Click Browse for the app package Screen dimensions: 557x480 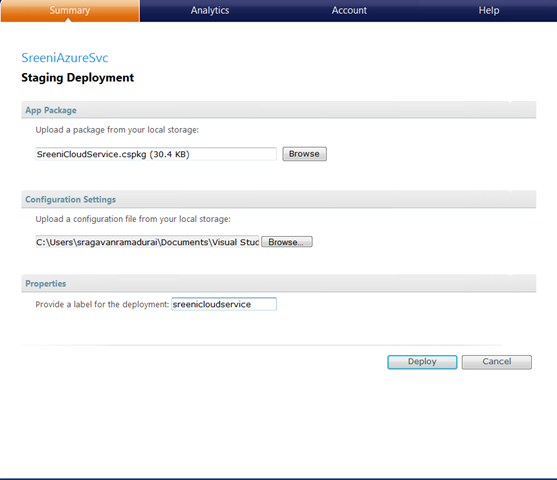(x=304, y=154)
